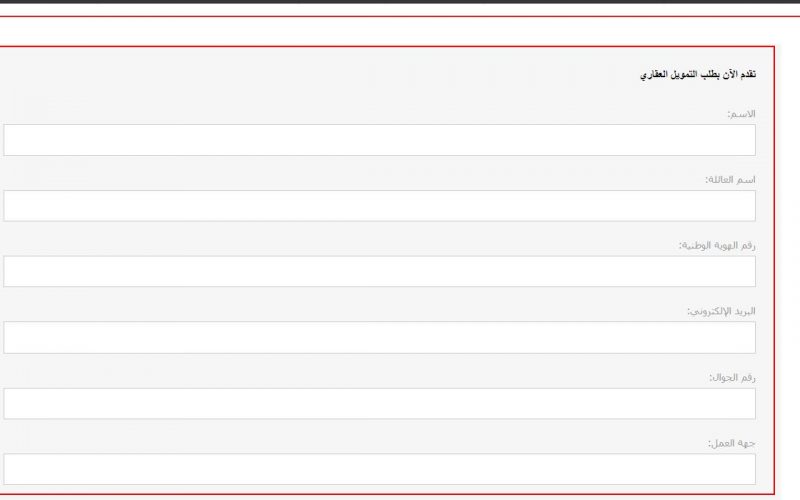Click the البريد الإلكتروني label text
Viewport: 800px width, 500px height.
point(721,311)
